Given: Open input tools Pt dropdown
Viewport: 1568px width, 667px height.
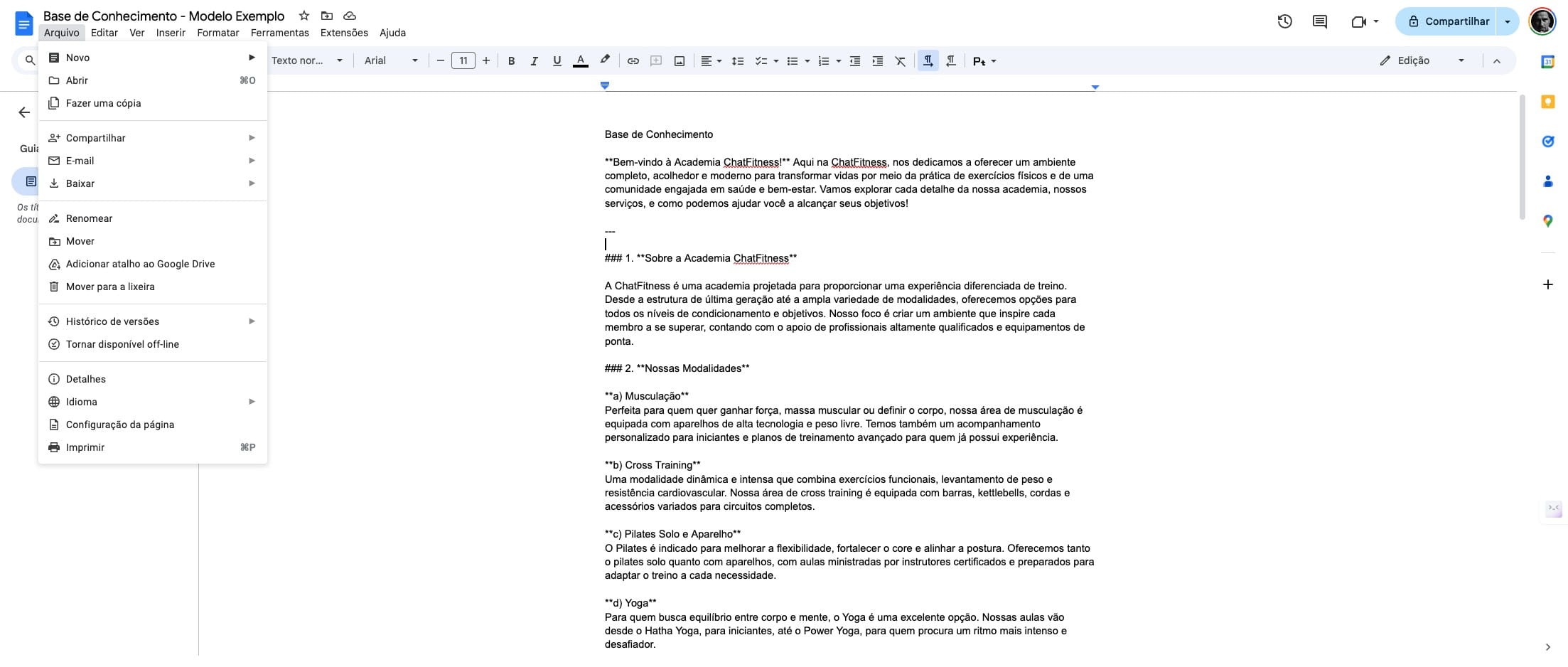Looking at the screenshot, I should coord(984,61).
